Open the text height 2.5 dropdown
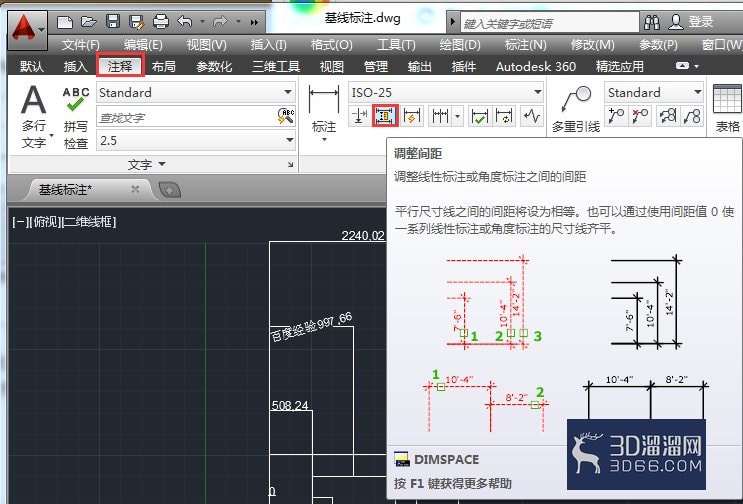 pyautogui.click(x=196, y=141)
